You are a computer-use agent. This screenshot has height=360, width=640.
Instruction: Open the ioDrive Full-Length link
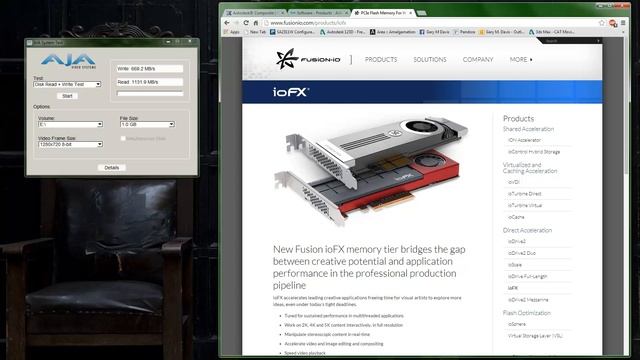point(527,276)
